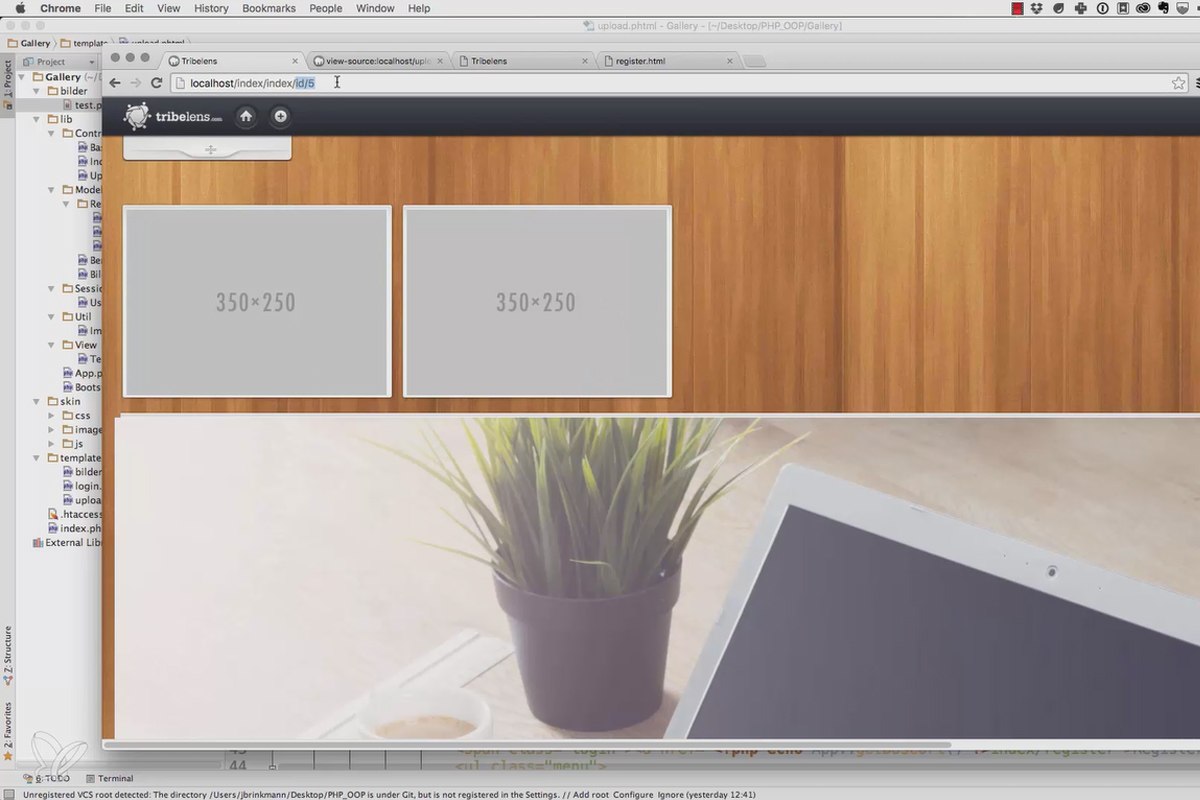Click the red recording menu bar icon
The image size is (1200, 800).
click(x=1017, y=8)
